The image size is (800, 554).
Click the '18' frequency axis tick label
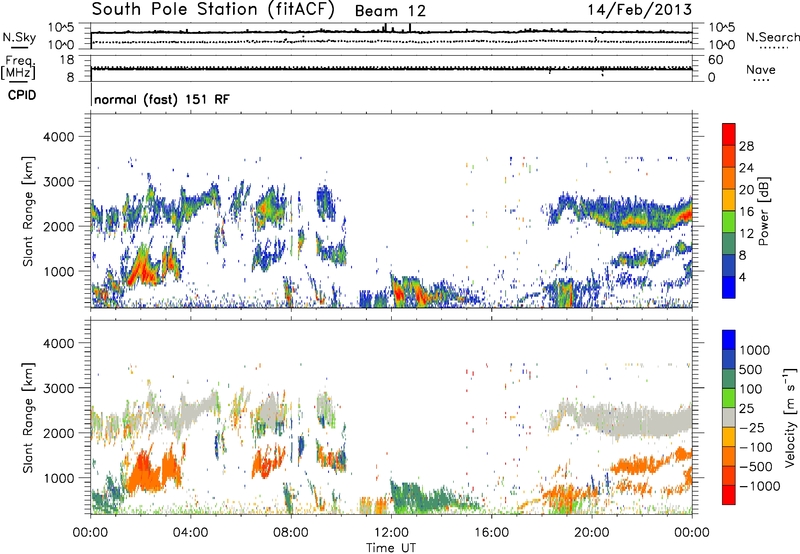67,60
